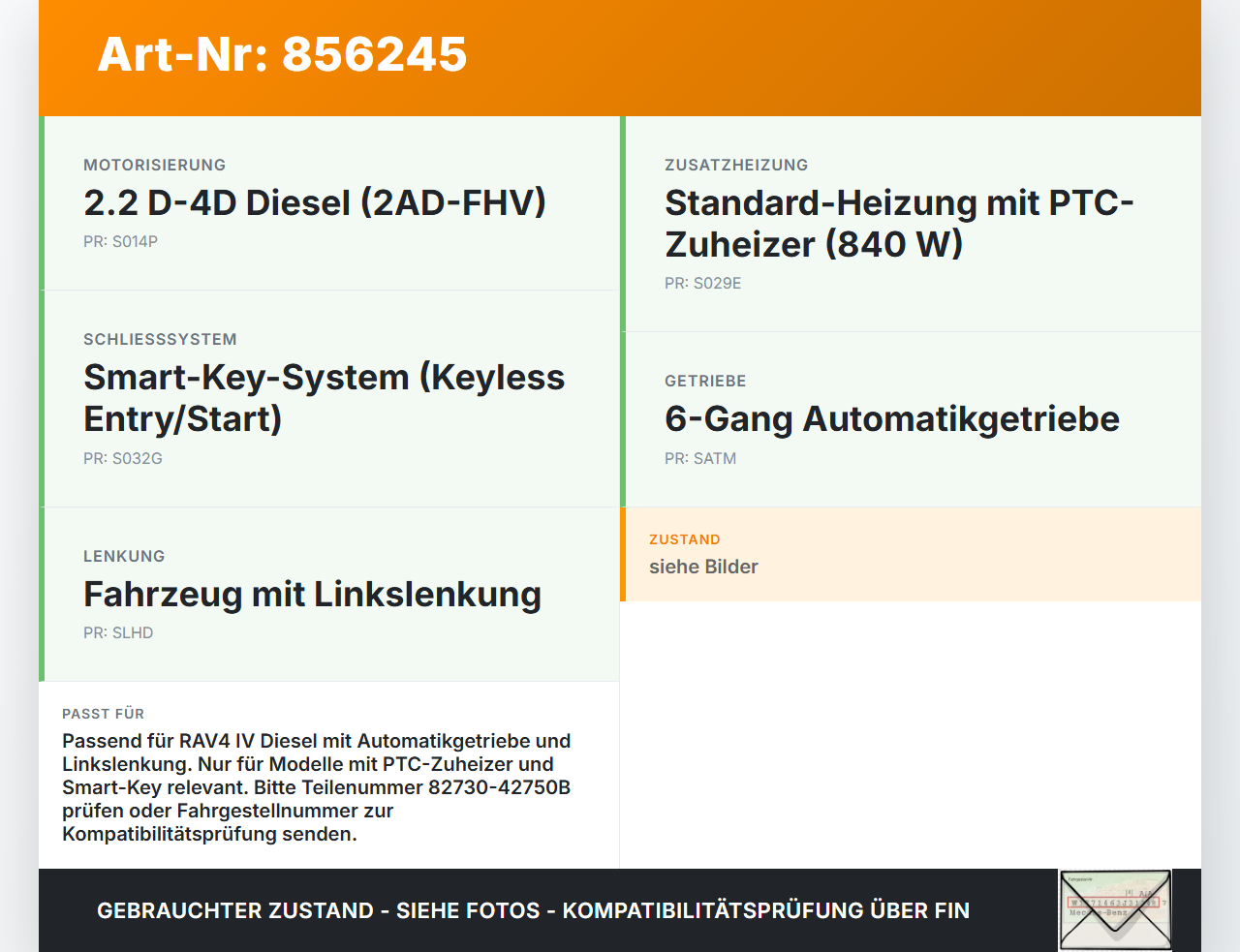Image resolution: width=1240 pixels, height=952 pixels.
Task: Select the 'PR: SATM' code
Action: pos(700,459)
